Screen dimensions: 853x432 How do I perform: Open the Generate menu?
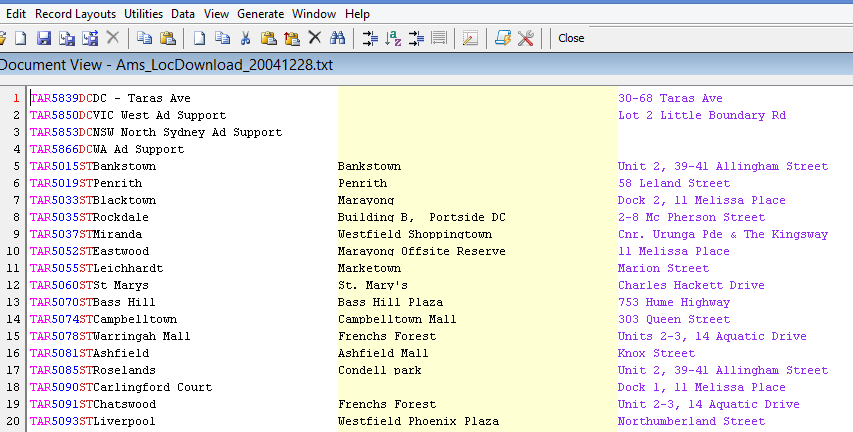click(261, 14)
